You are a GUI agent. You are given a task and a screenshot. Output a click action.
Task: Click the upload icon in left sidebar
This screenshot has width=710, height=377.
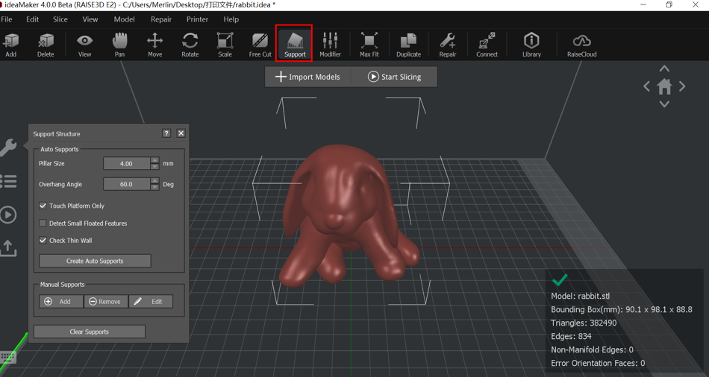click(8, 248)
